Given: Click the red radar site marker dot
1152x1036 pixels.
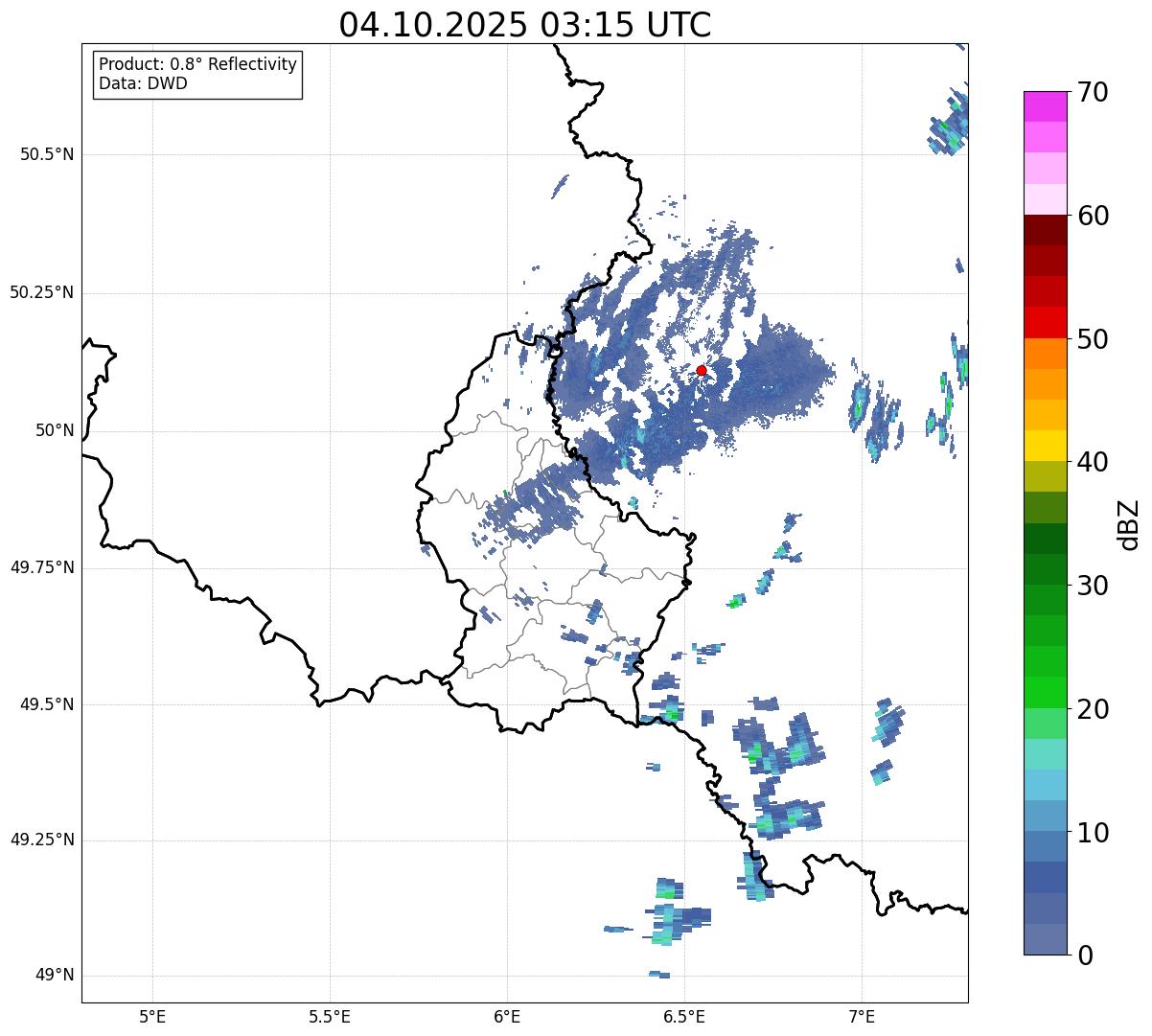Looking at the screenshot, I should [702, 370].
